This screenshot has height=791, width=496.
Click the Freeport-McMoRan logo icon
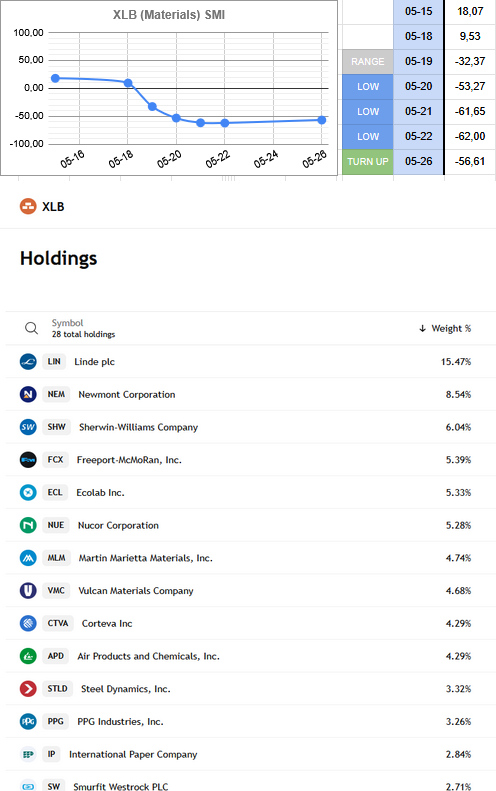[x=28, y=460]
